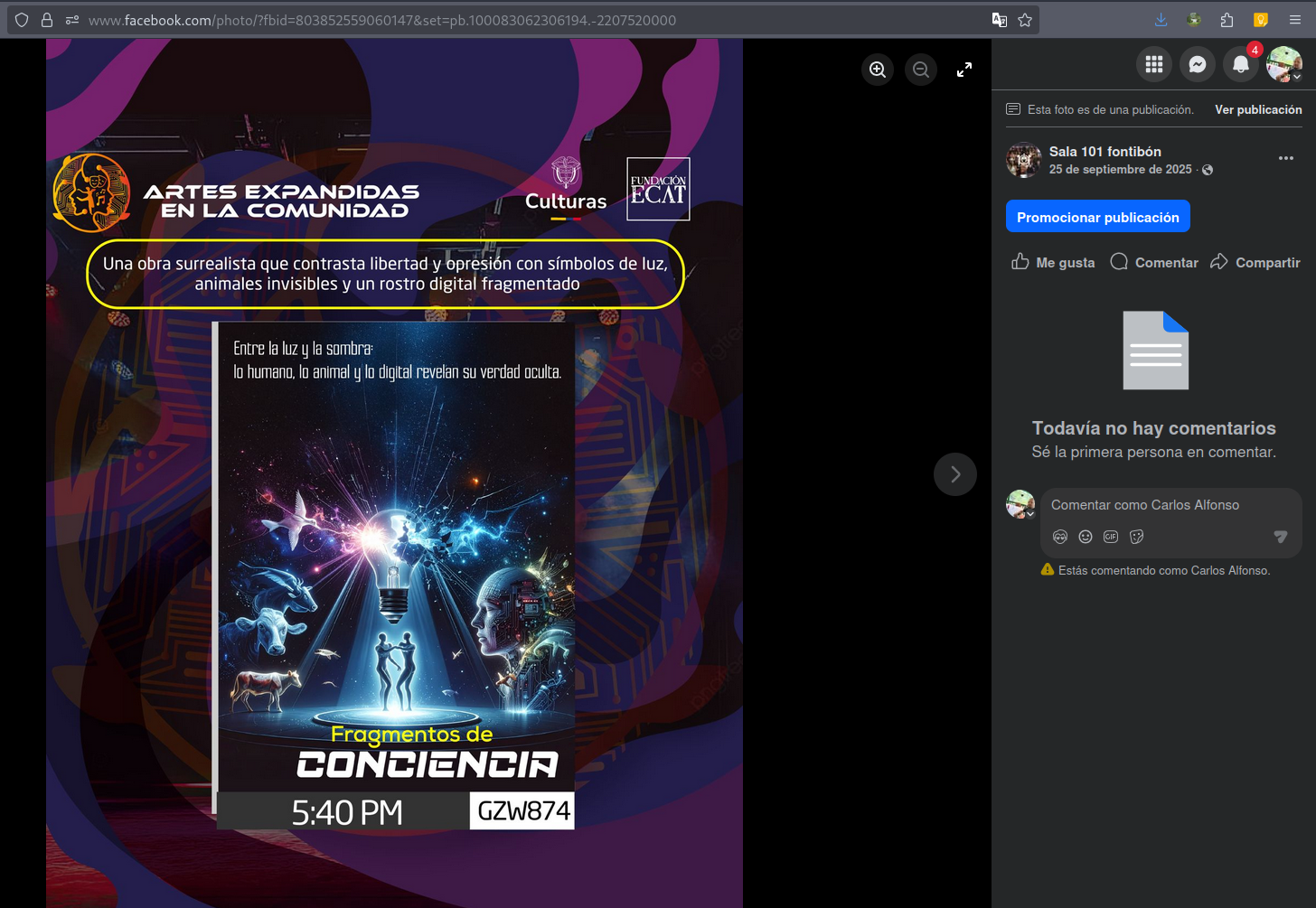This screenshot has height=908, width=1316.
Task: Click the Comentar button
Action: pyautogui.click(x=1154, y=262)
